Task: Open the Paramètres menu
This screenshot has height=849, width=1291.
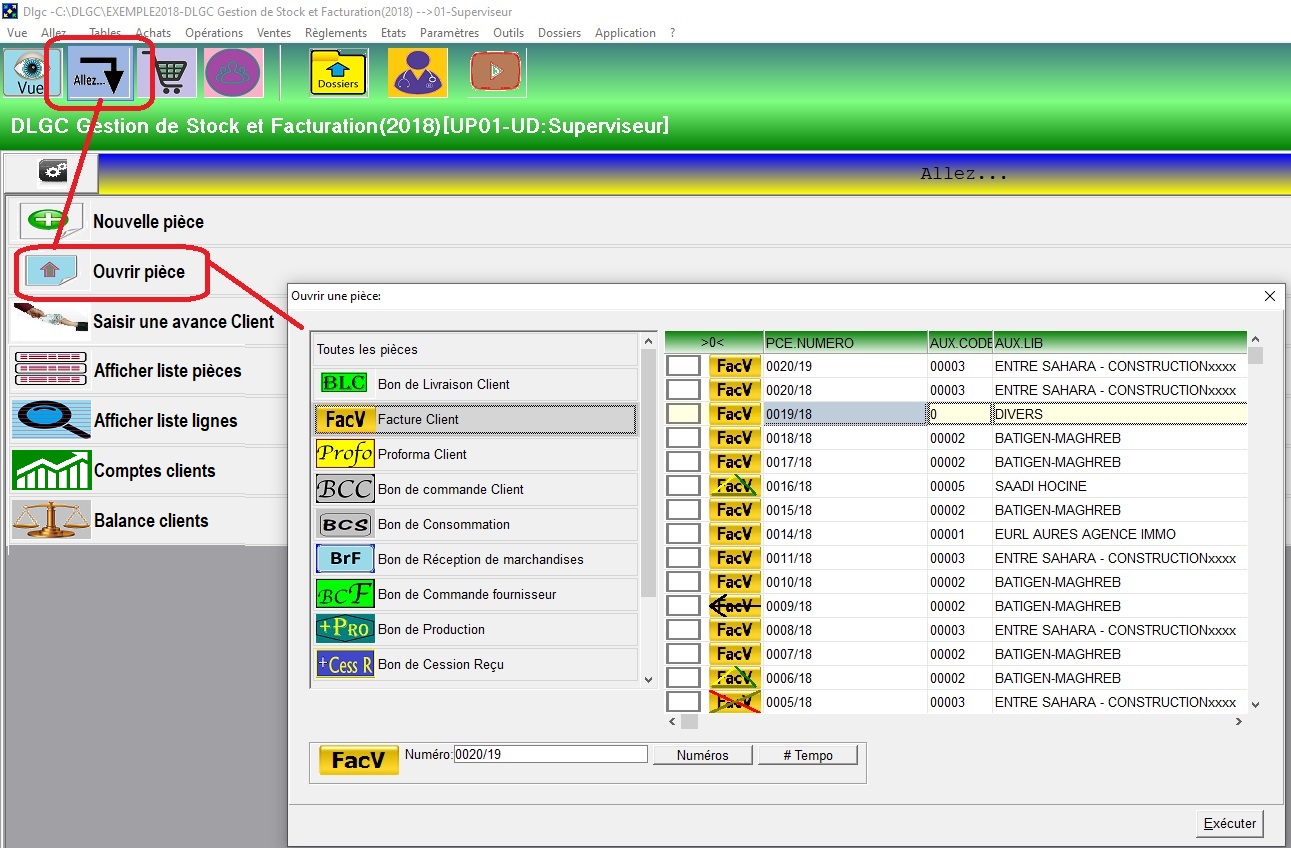Action: (x=450, y=33)
